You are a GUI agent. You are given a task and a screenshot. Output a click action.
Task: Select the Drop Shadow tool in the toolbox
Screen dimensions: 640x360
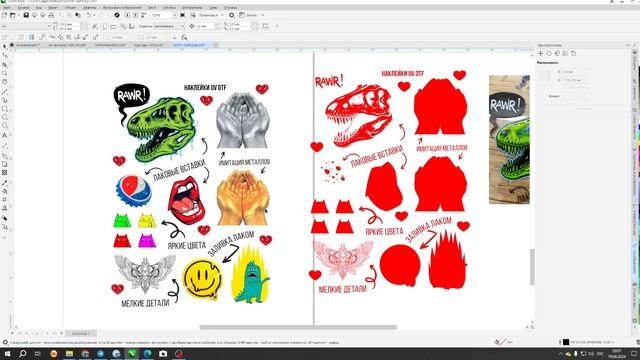coord(4,164)
